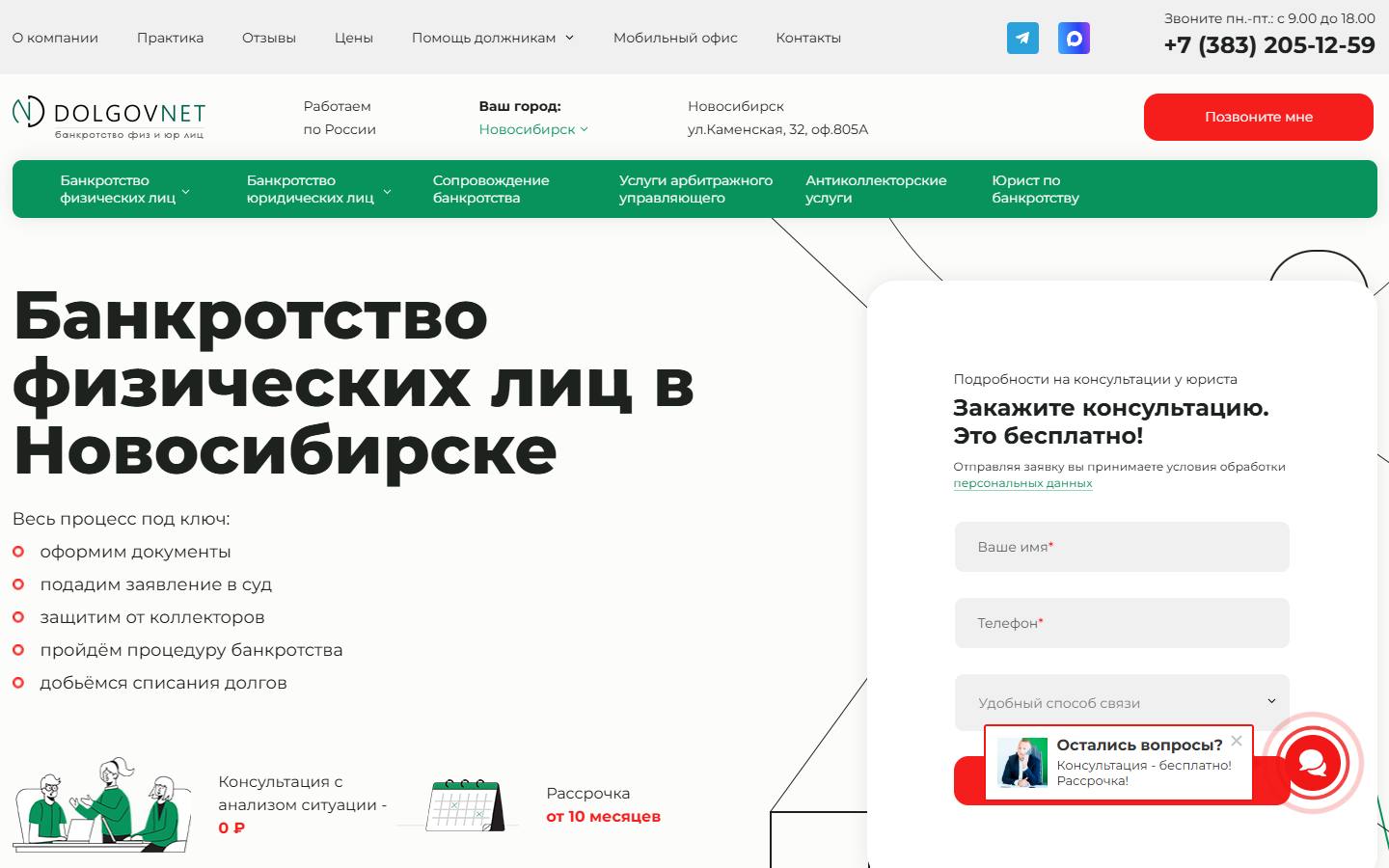
Task: Expand 'Банкротство юридических лиц' submenu
Action: click(318, 189)
